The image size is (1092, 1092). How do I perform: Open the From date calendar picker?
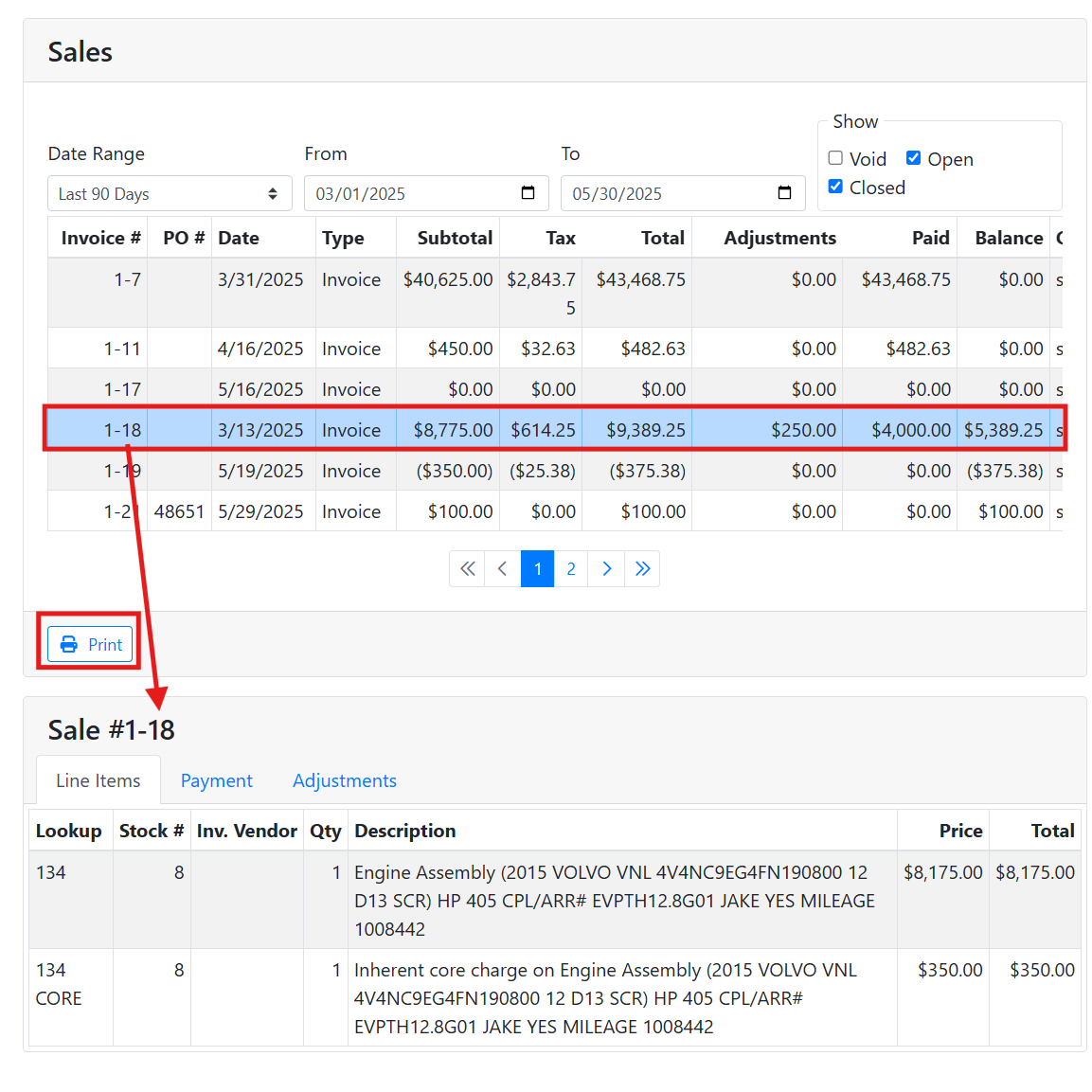528,193
